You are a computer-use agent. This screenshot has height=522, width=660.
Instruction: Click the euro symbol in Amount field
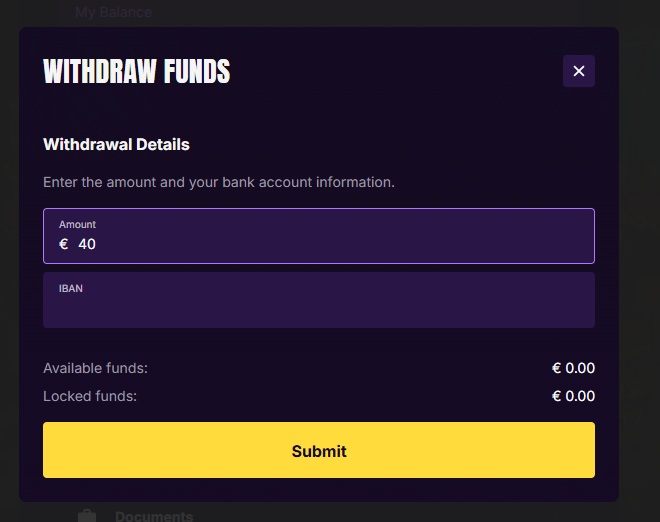point(64,244)
